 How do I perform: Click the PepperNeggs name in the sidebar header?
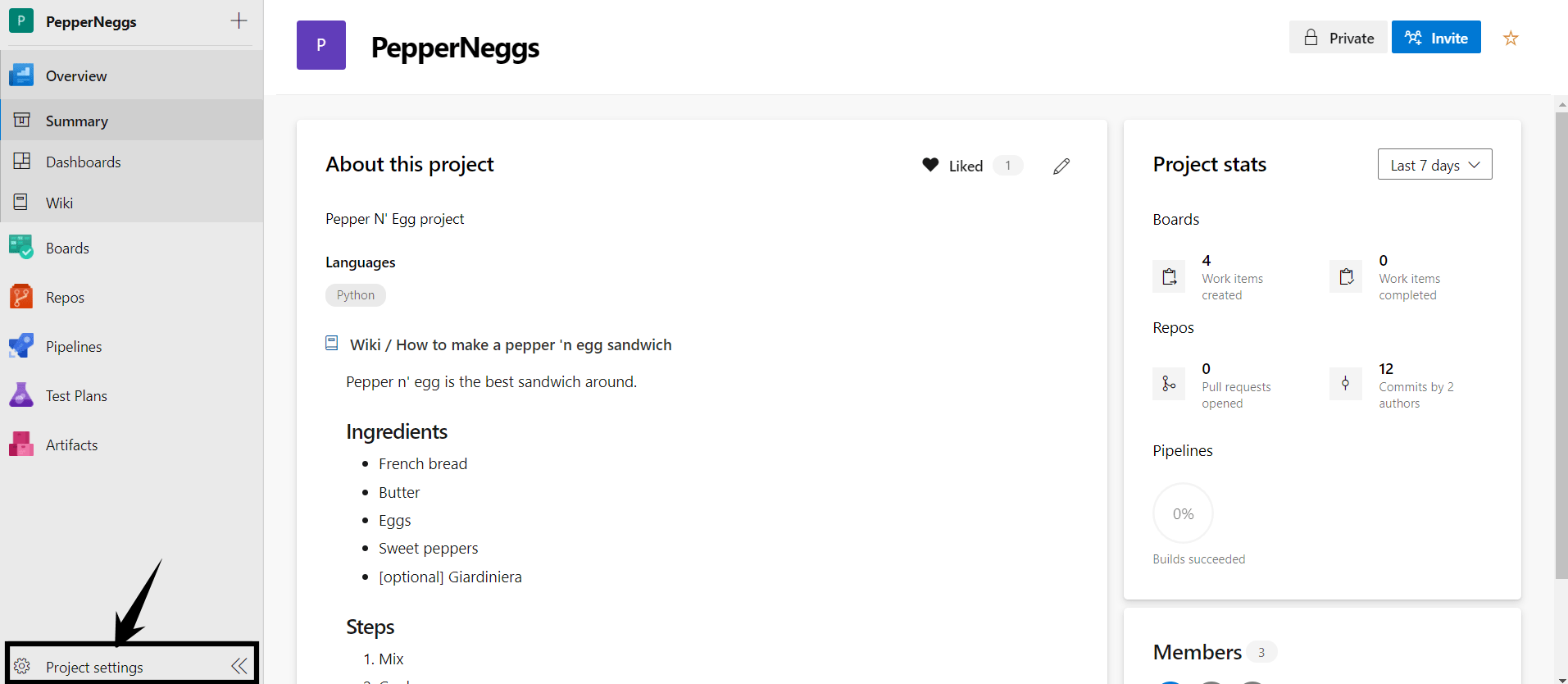[91, 21]
